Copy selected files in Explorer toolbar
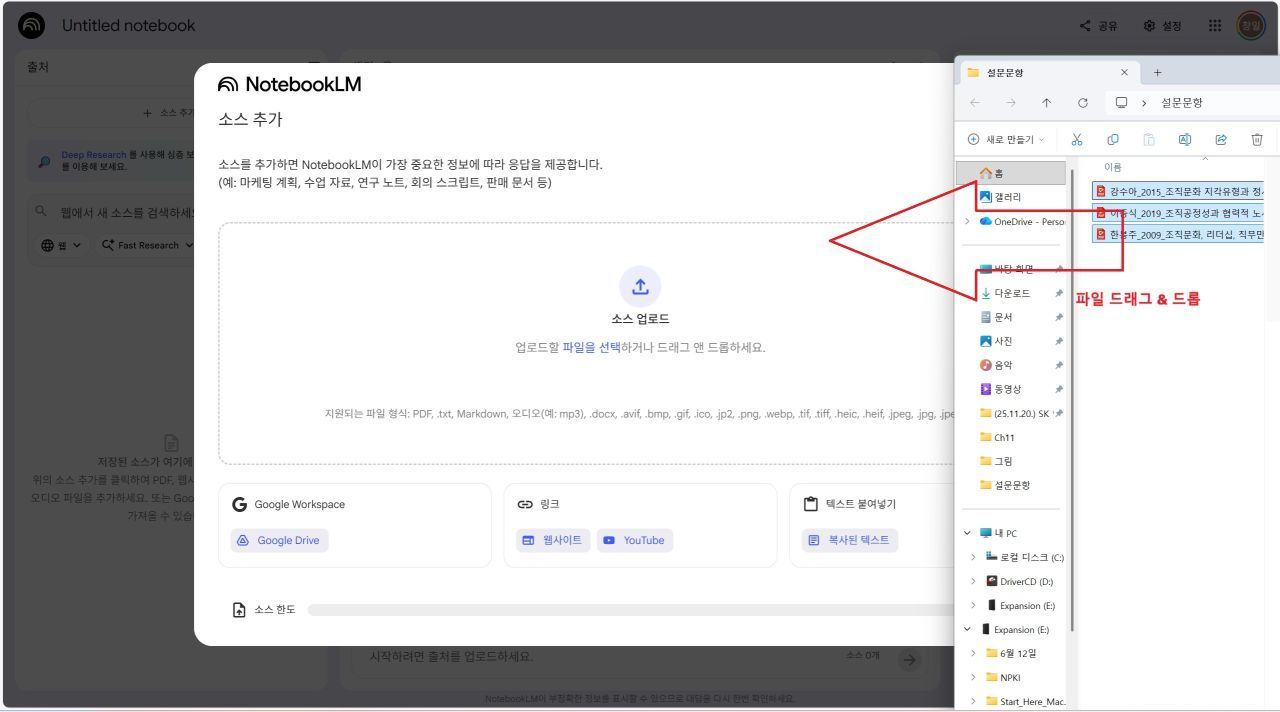 (1113, 140)
